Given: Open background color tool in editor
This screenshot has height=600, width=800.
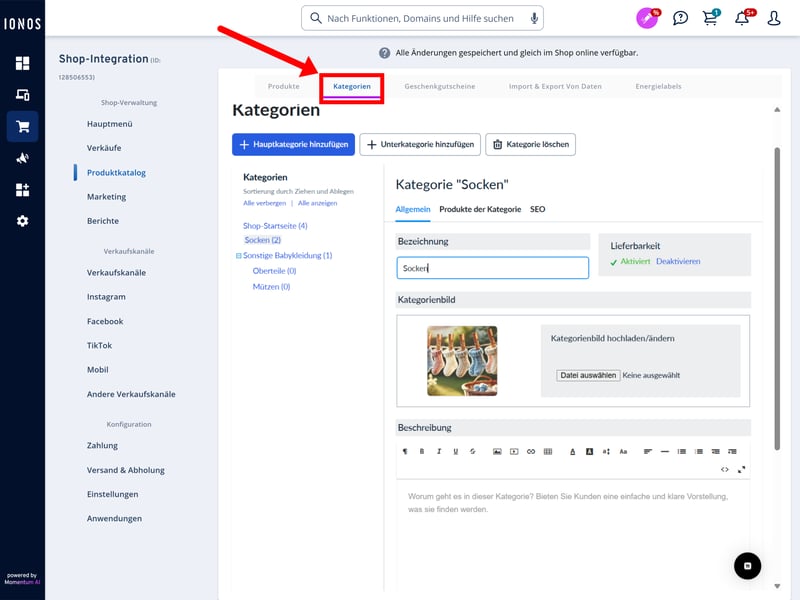Looking at the screenshot, I should pos(589,452).
